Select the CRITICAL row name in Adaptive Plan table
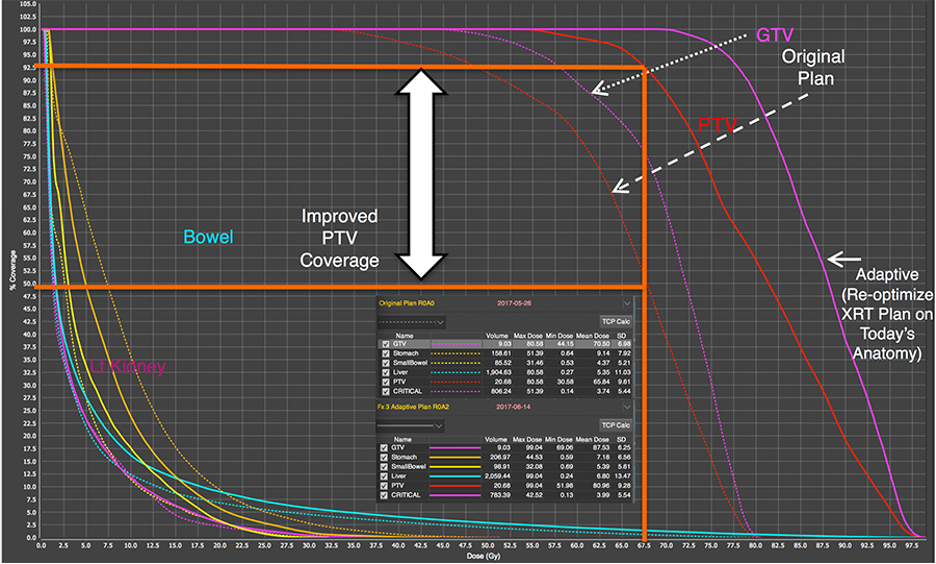Viewport: 936px width, 564px height. point(406,495)
